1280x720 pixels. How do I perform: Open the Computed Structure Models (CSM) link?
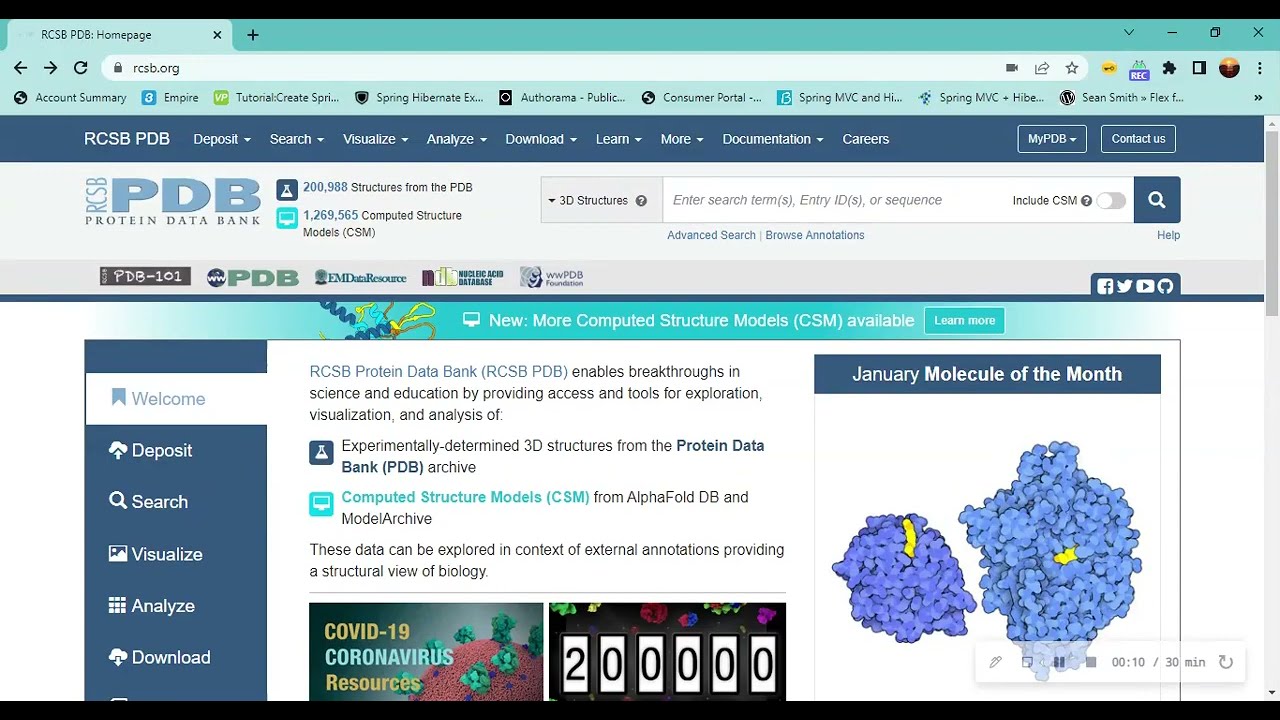coord(465,497)
